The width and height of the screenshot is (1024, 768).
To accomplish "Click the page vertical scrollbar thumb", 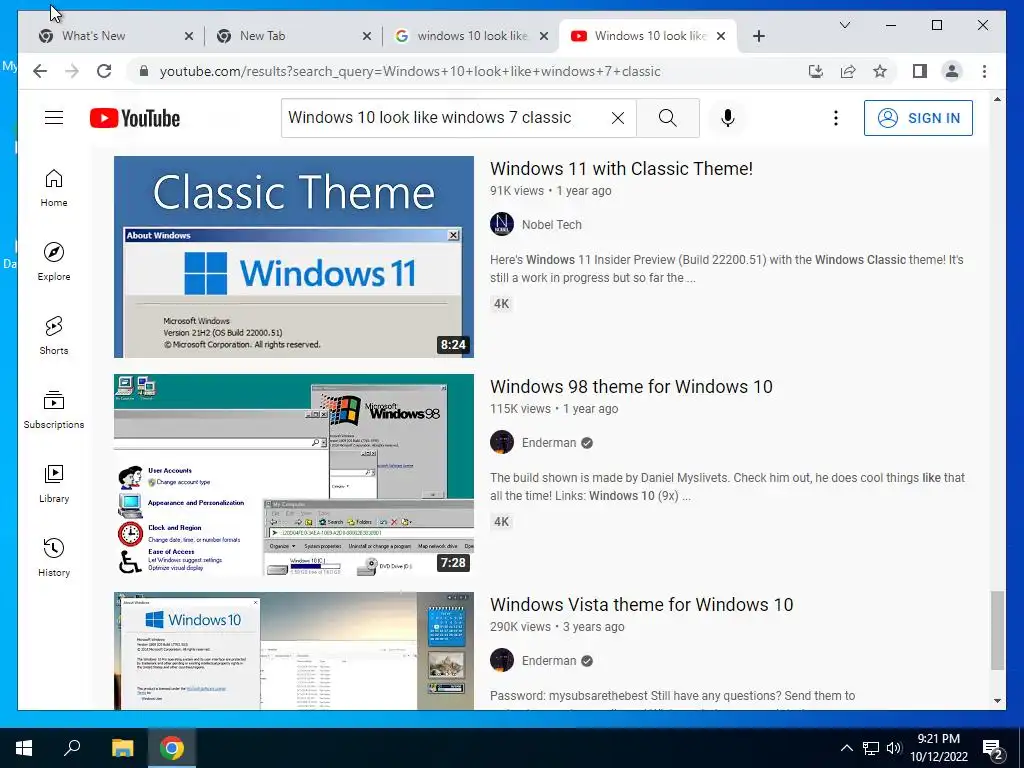I will pyautogui.click(x=997, y=630).
